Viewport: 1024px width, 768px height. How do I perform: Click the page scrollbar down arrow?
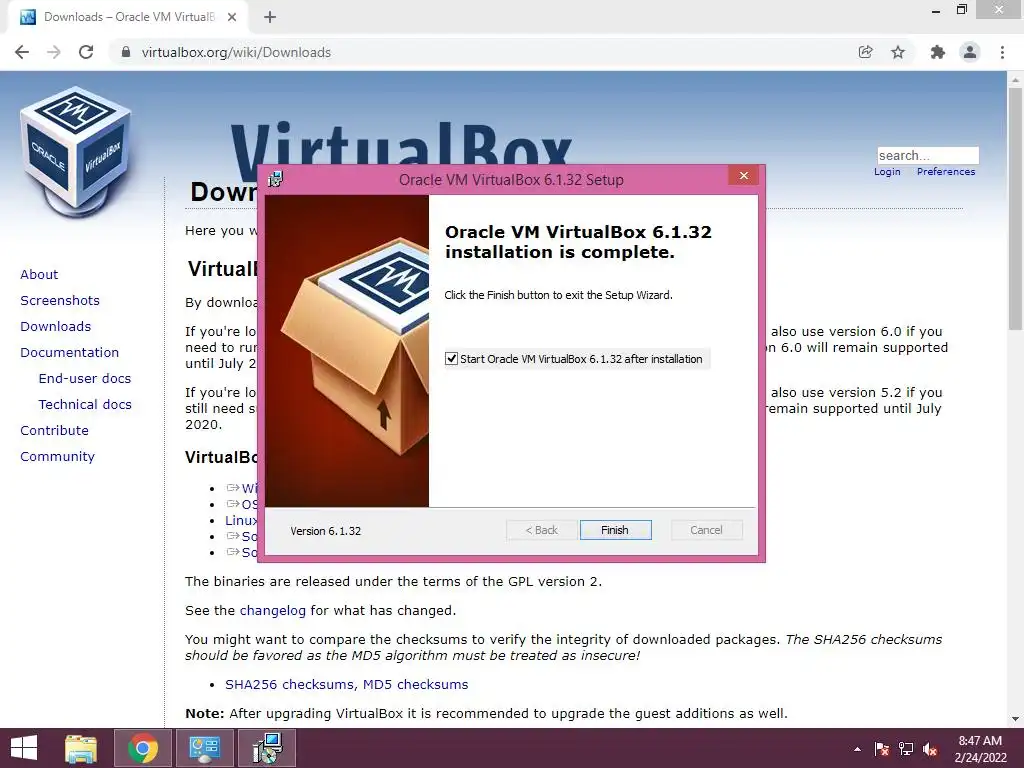[x=1015, y=719]
